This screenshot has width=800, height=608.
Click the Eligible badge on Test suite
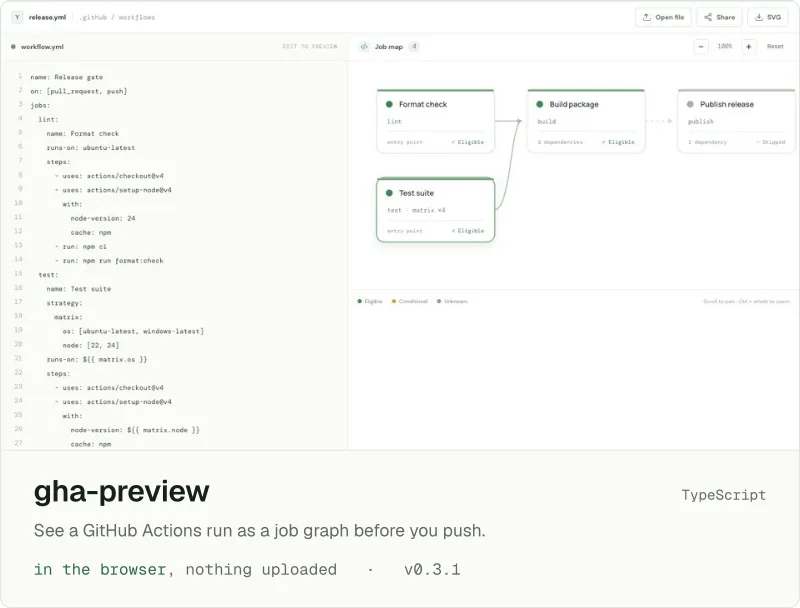(468, 231)
